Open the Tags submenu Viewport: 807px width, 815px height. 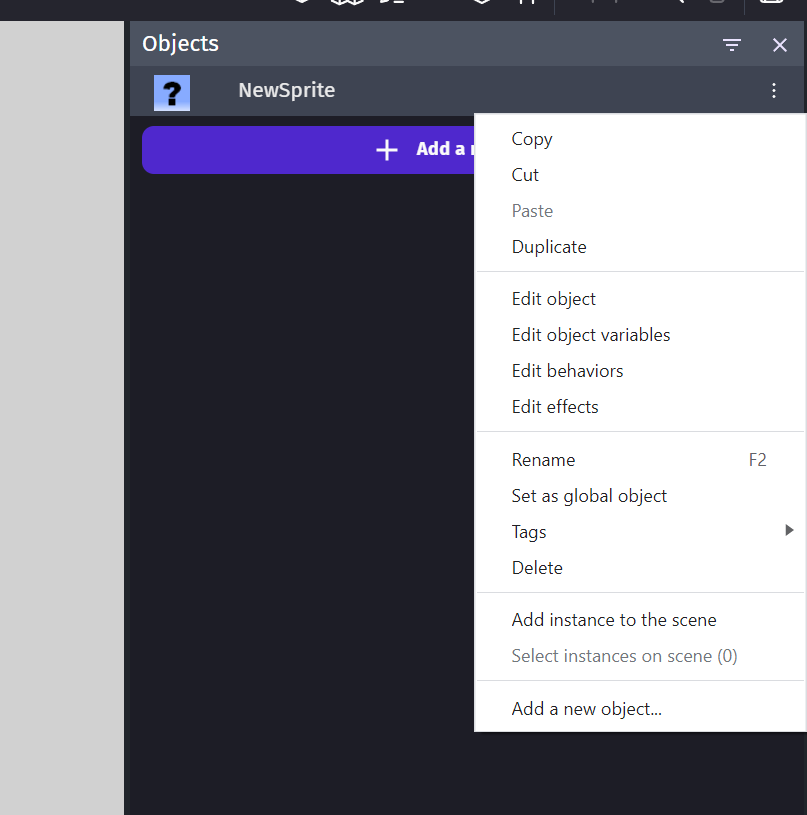click(x=528, y=531)
